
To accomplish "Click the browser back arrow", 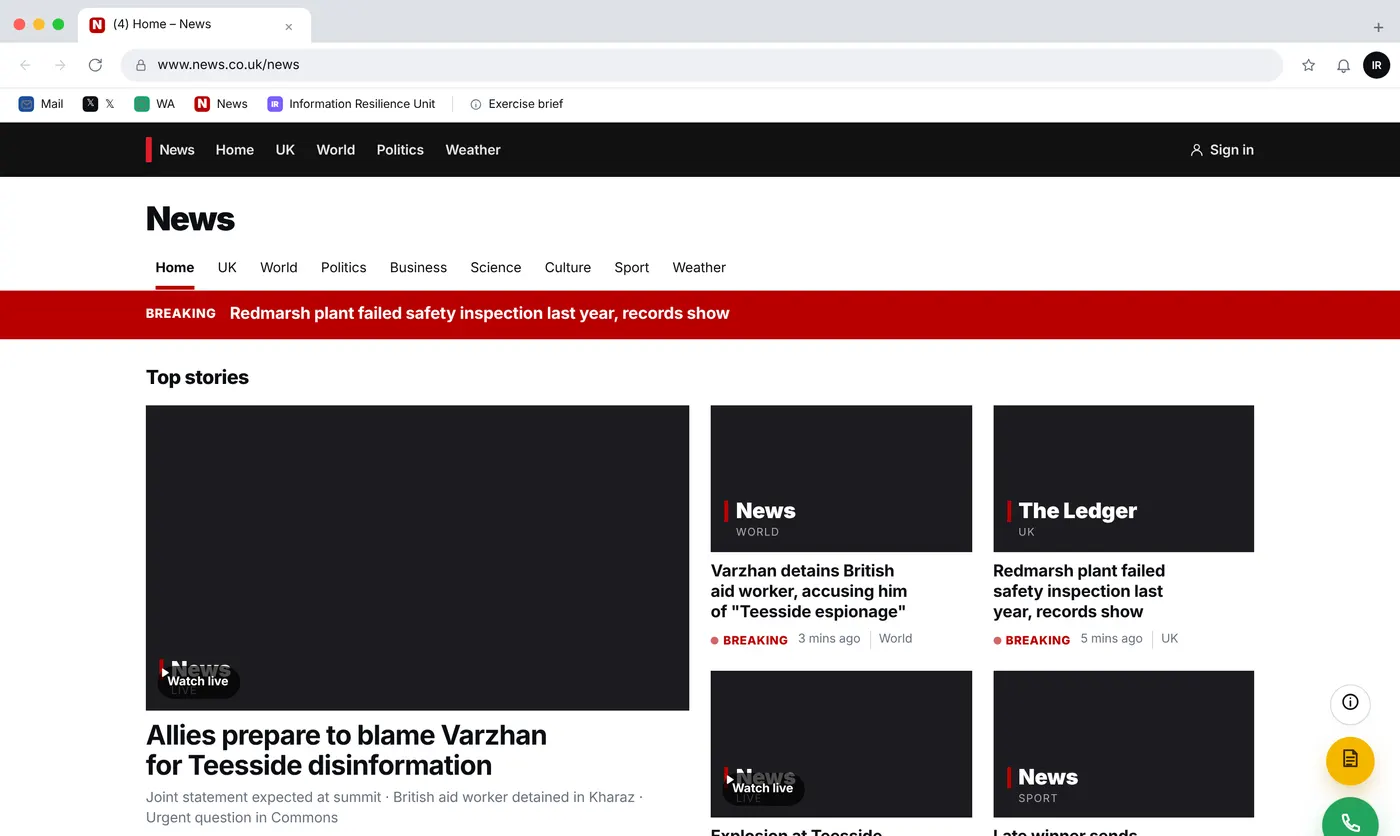I will (x=26, y=65).
